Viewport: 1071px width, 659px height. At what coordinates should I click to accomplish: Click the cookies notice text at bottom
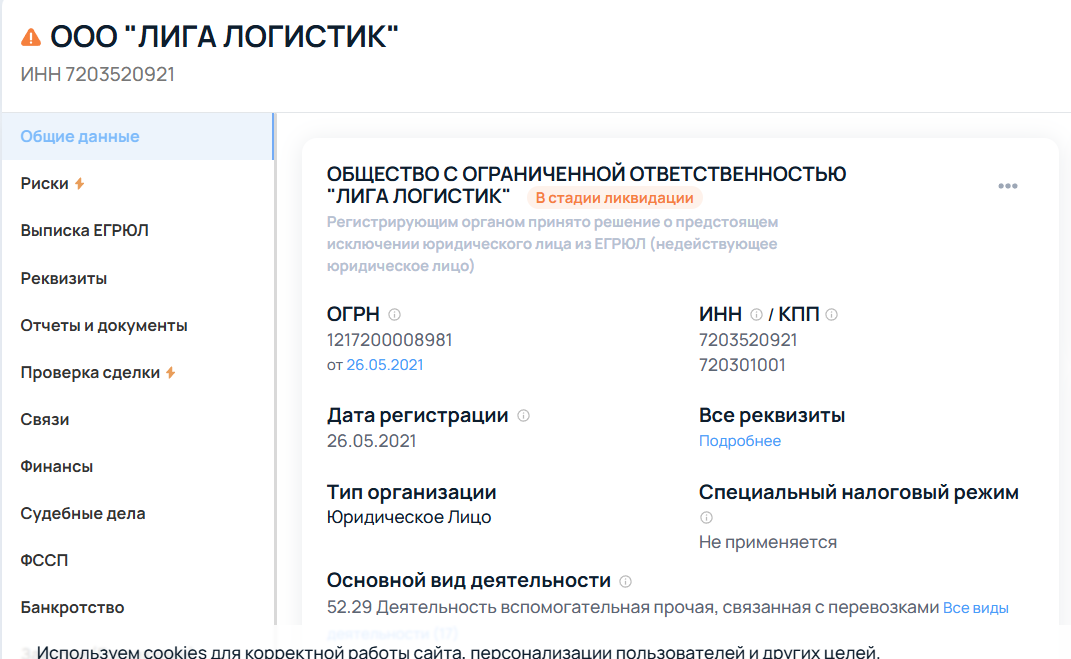tap(458, 651)
